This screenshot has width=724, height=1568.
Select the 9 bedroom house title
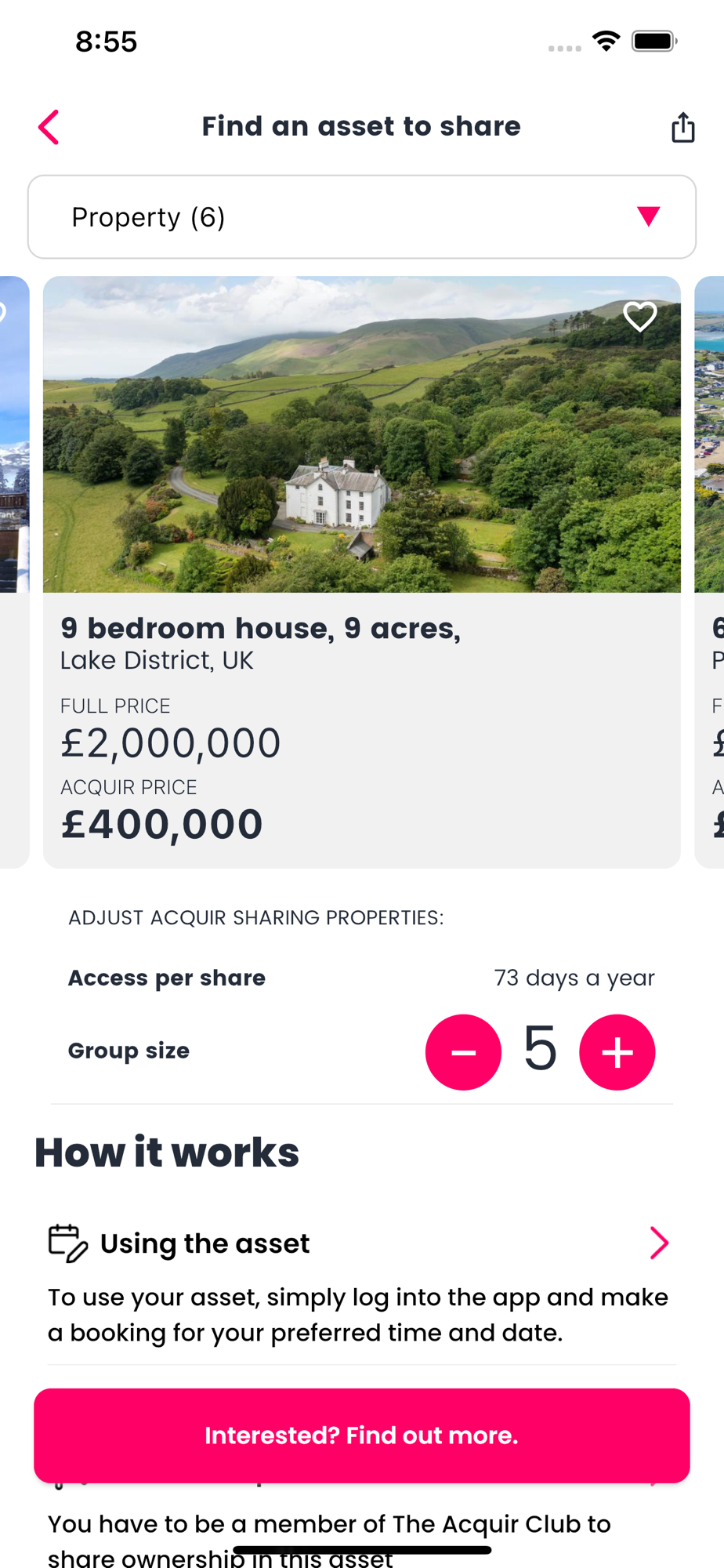260,628
